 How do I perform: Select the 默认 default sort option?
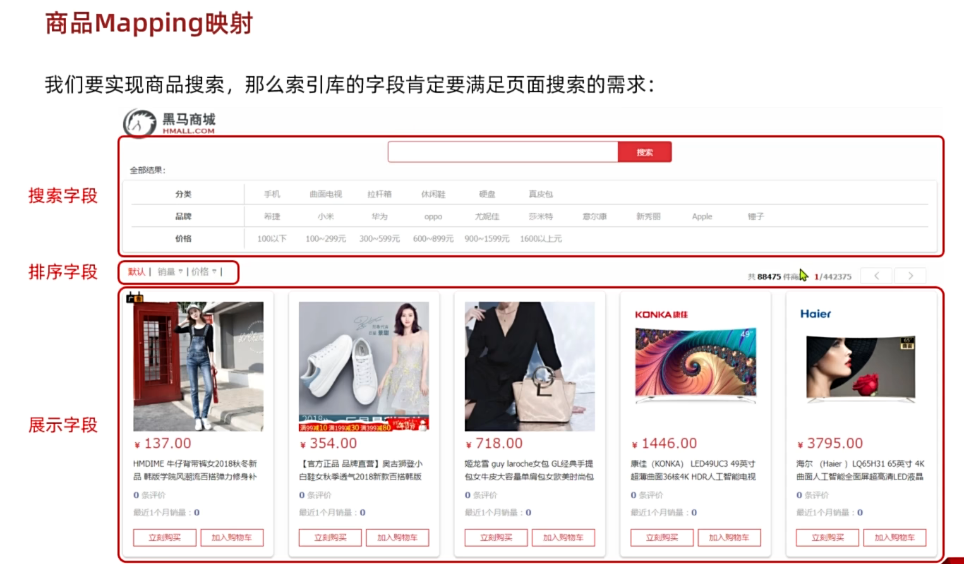tap(136, 272)
